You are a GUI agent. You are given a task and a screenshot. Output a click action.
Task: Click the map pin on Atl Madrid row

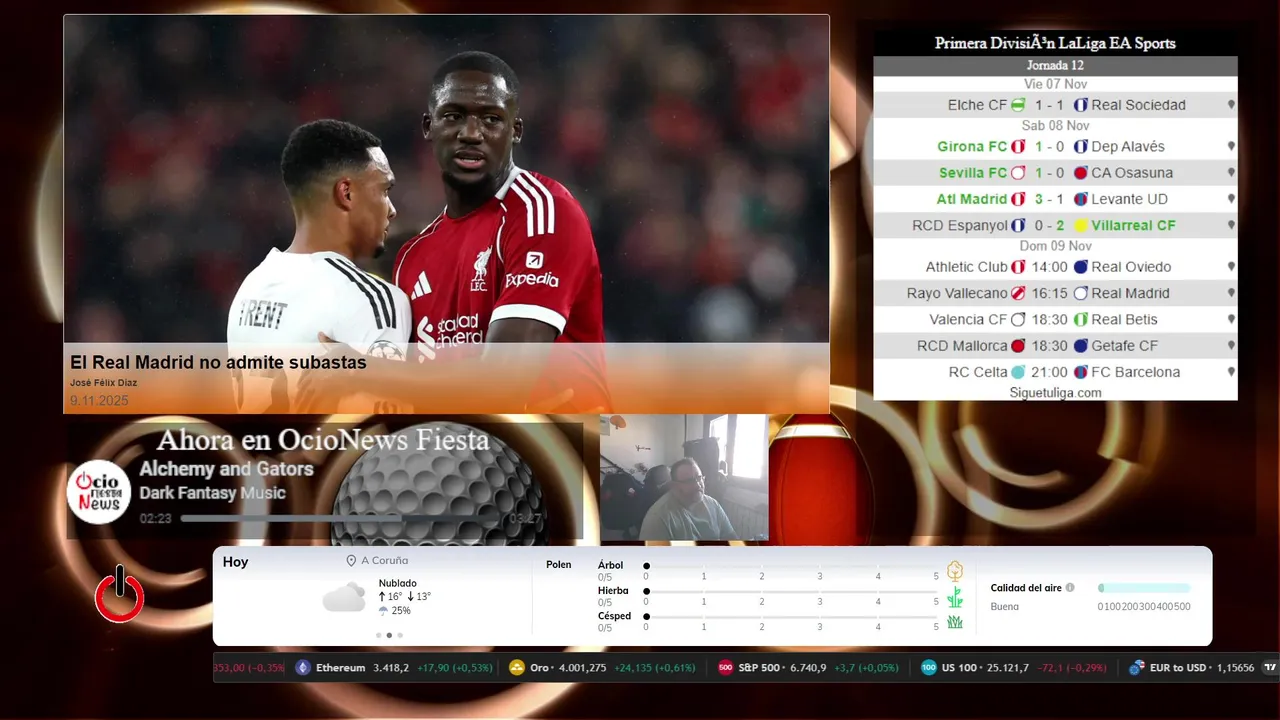click(x=1231, y=199)
